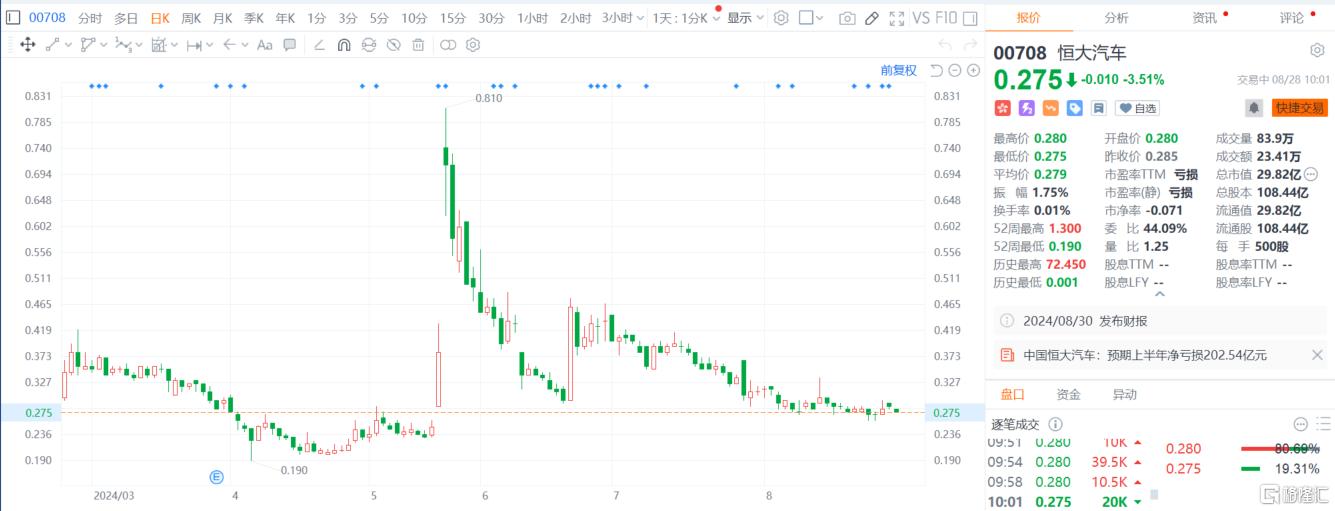Select the arrow annotation tool
Image resolution: width=1335 pixels, height=511 pixels.
pos(229,44)
